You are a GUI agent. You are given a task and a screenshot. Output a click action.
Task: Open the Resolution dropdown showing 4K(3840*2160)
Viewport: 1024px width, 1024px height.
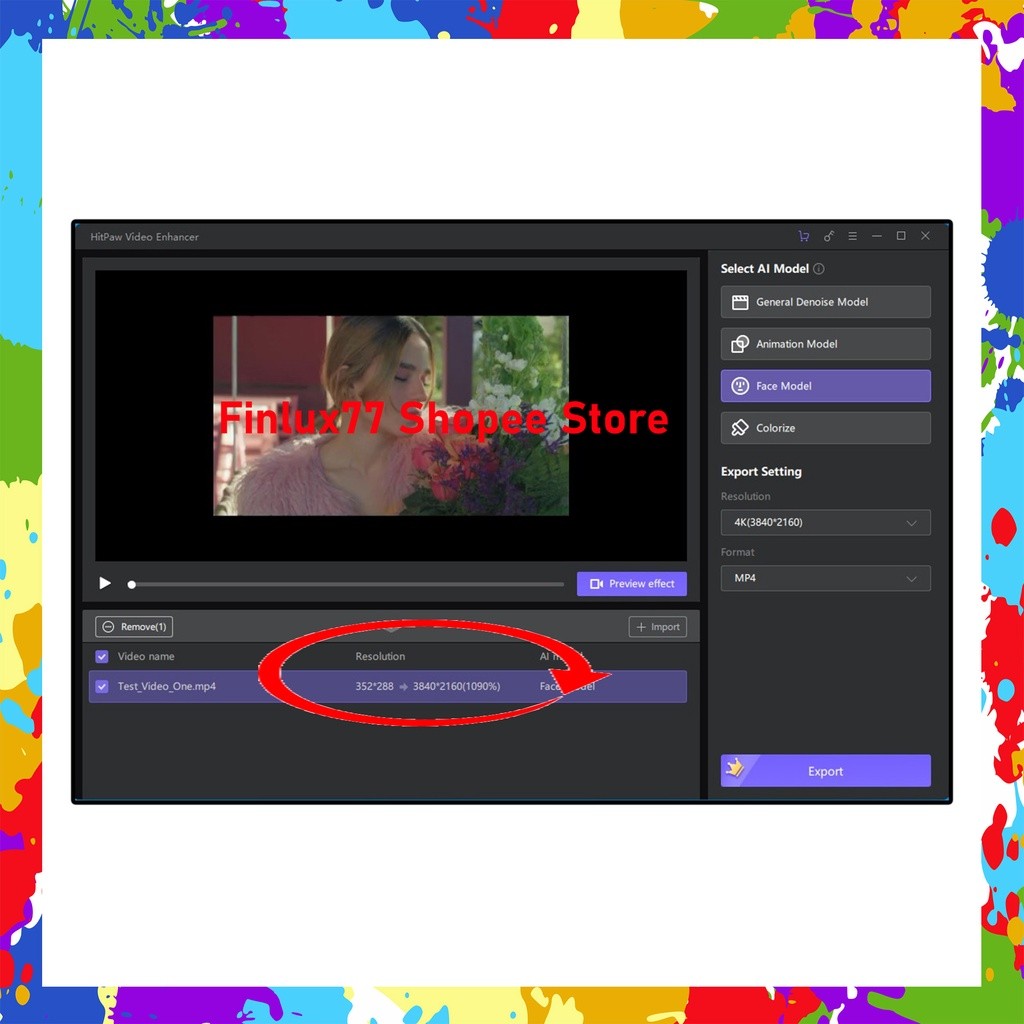tap(824, 522)
